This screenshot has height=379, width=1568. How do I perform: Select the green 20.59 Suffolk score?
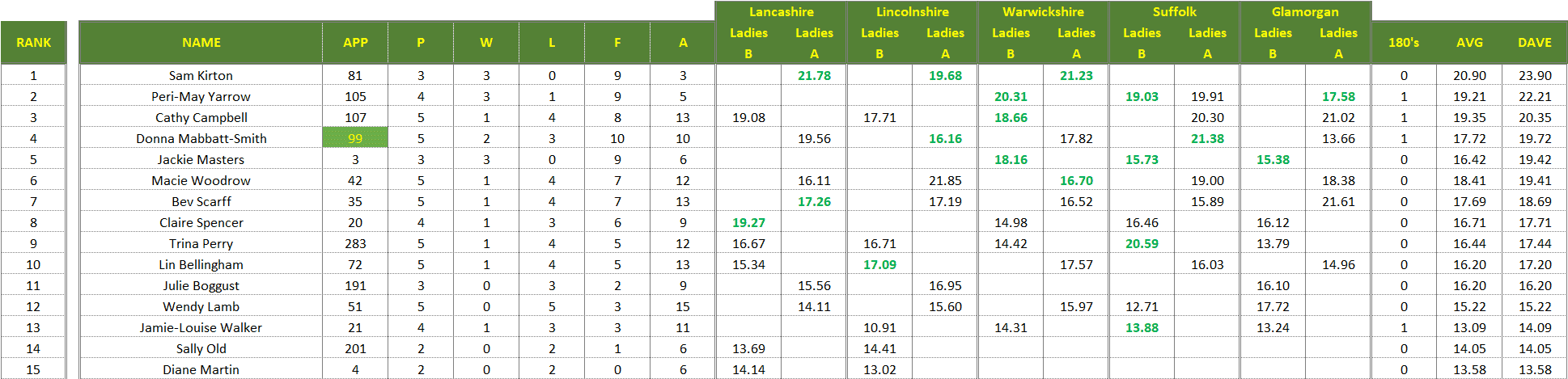(1142, 244)
